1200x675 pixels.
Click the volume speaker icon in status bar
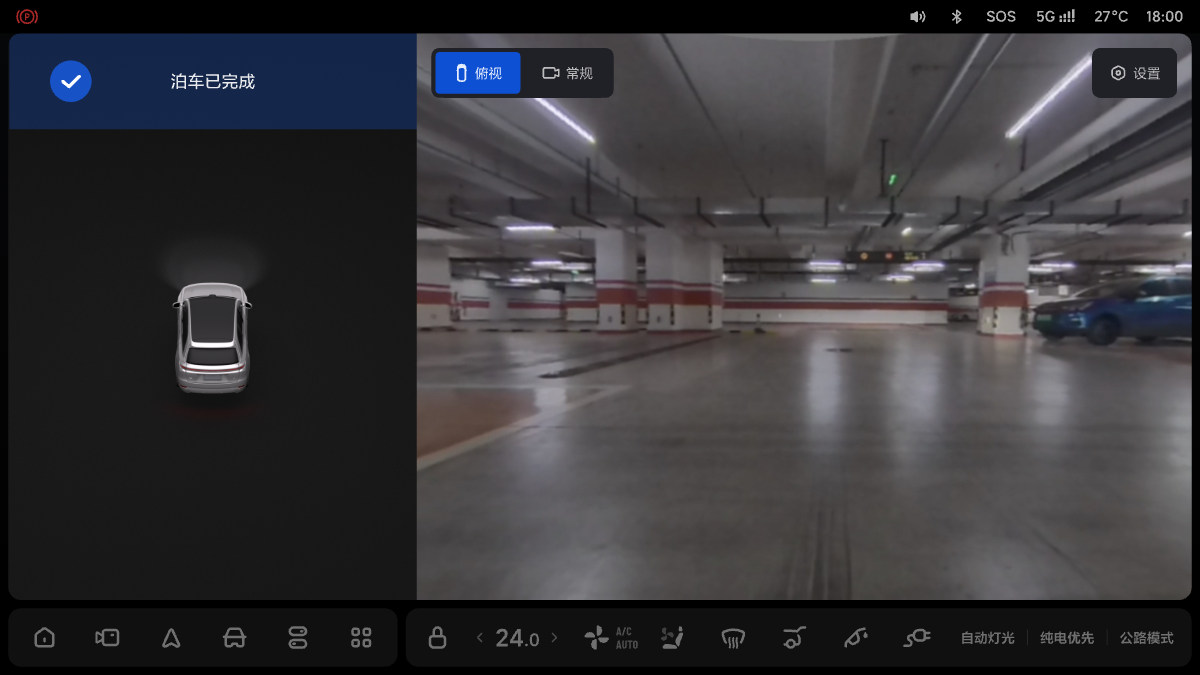(x=917, y=16)
